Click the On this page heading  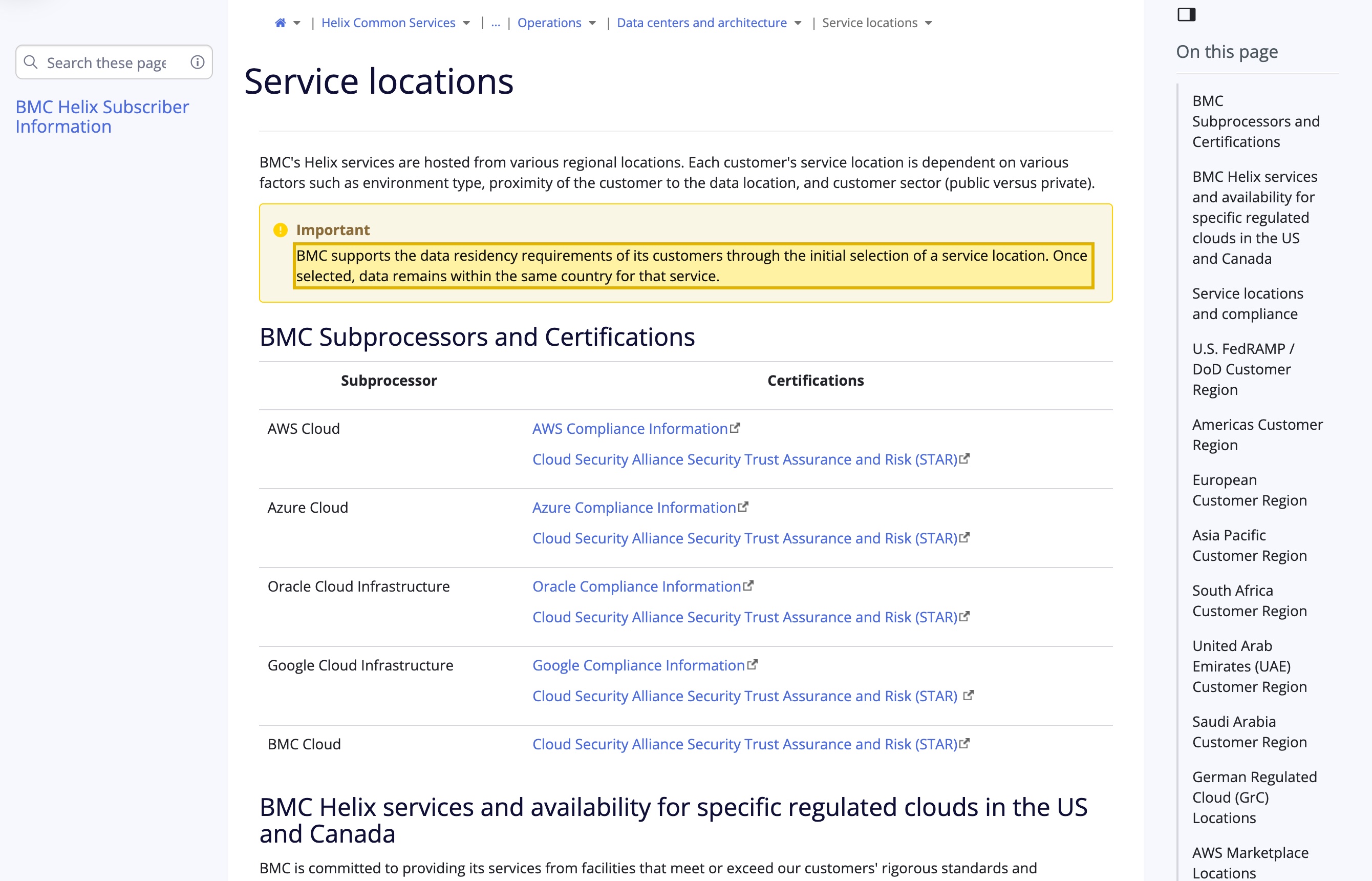tap(1227, 52)
